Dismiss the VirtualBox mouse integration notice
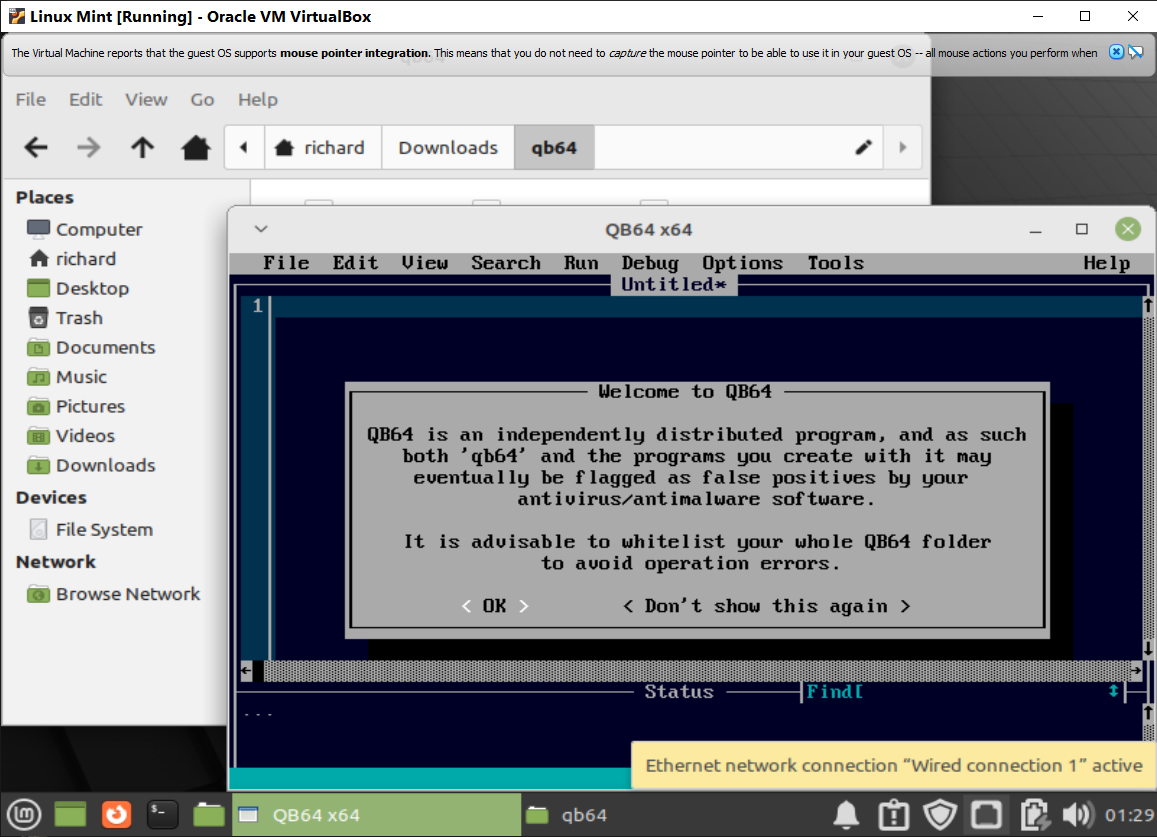Image resolution: width=1157 pixels, height=837 pixels. 1116,52
